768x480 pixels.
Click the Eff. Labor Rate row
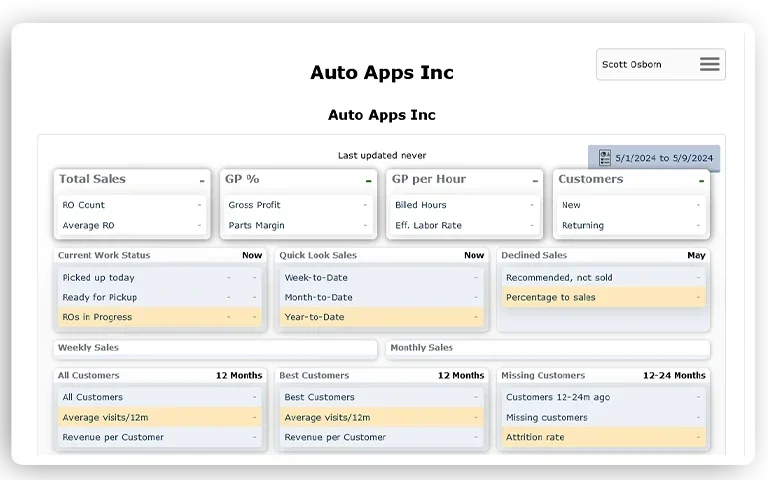point(464,225)
